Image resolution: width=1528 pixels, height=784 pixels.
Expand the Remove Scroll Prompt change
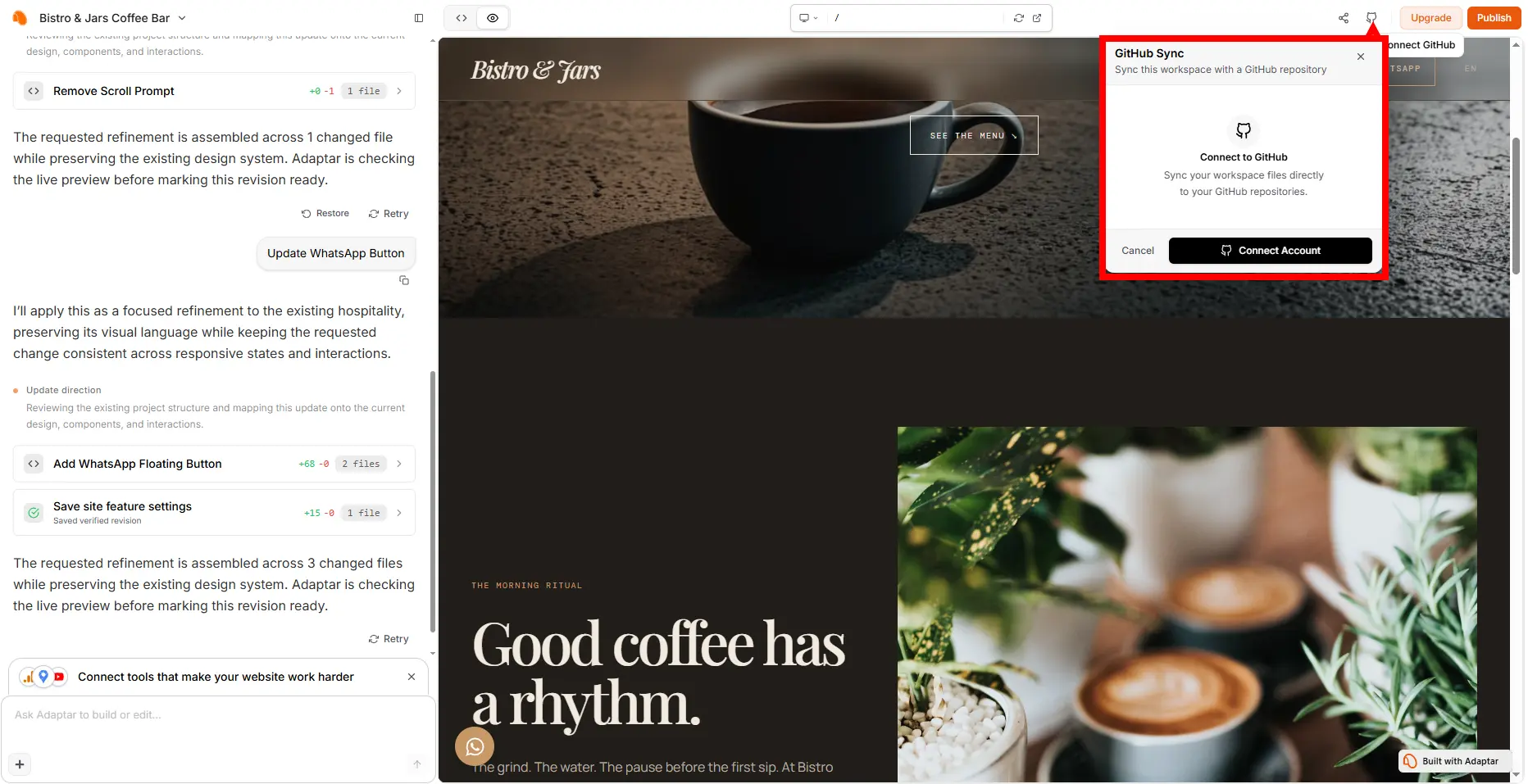click(x=399, y=91)
